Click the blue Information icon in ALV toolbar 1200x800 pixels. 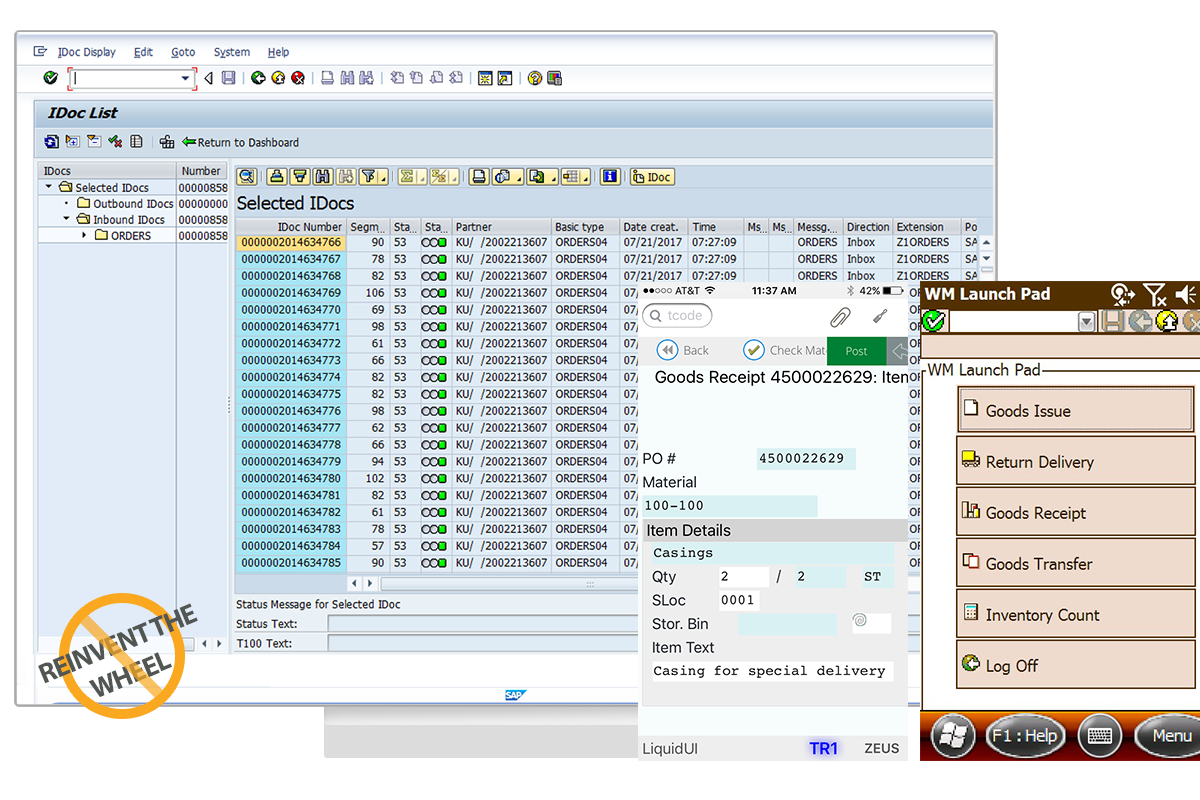[x=609, y=177]
